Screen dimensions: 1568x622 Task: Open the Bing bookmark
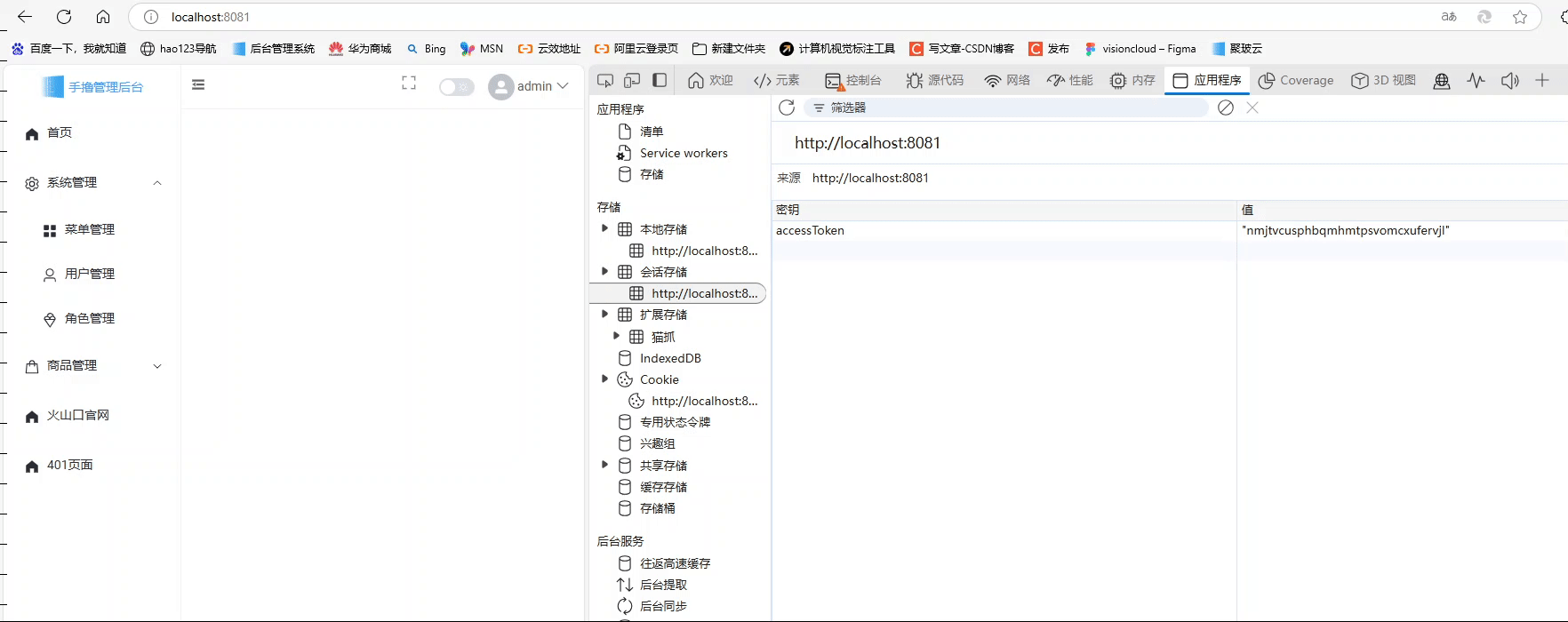(x=426, y=49)
